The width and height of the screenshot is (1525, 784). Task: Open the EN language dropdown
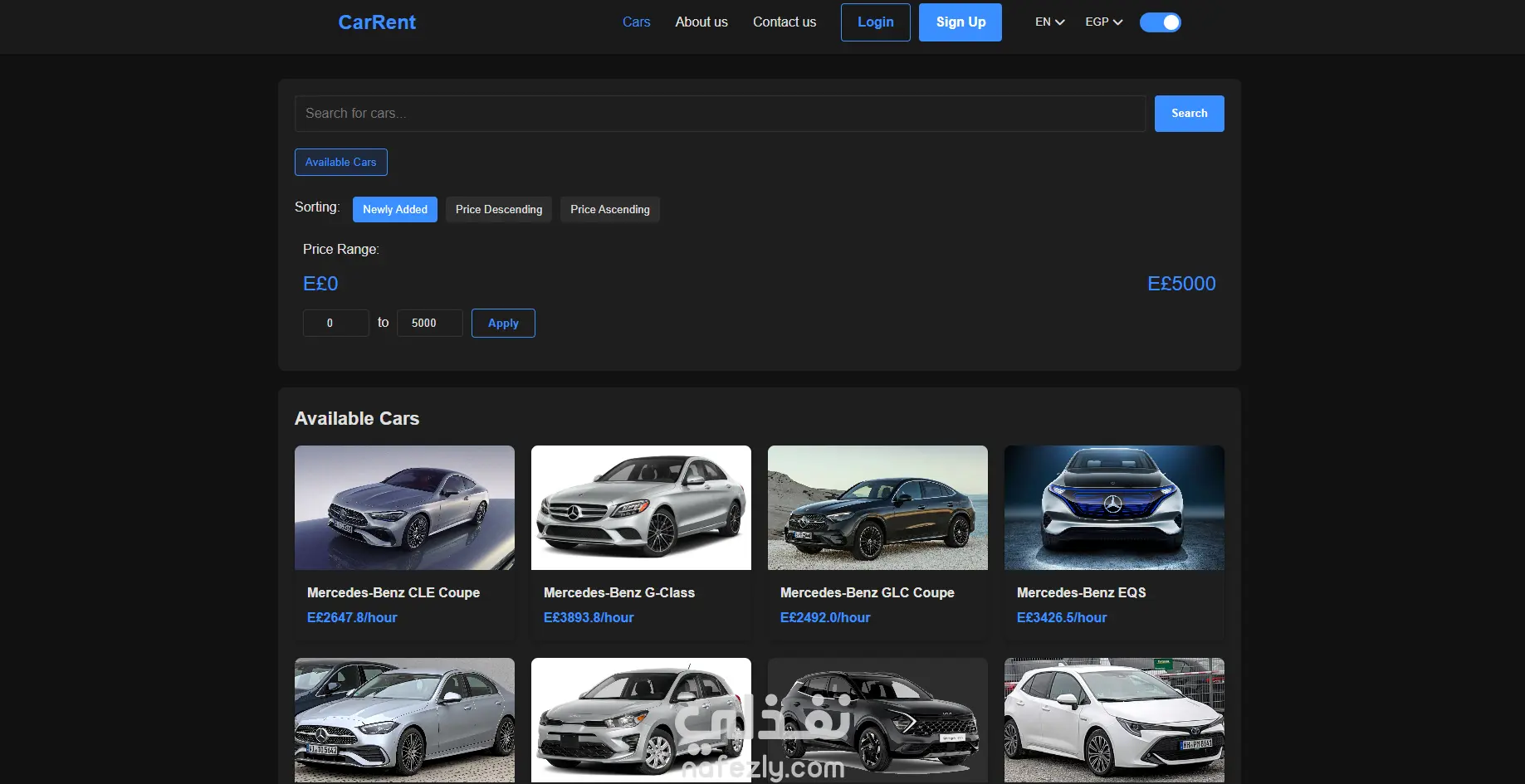1049,22
